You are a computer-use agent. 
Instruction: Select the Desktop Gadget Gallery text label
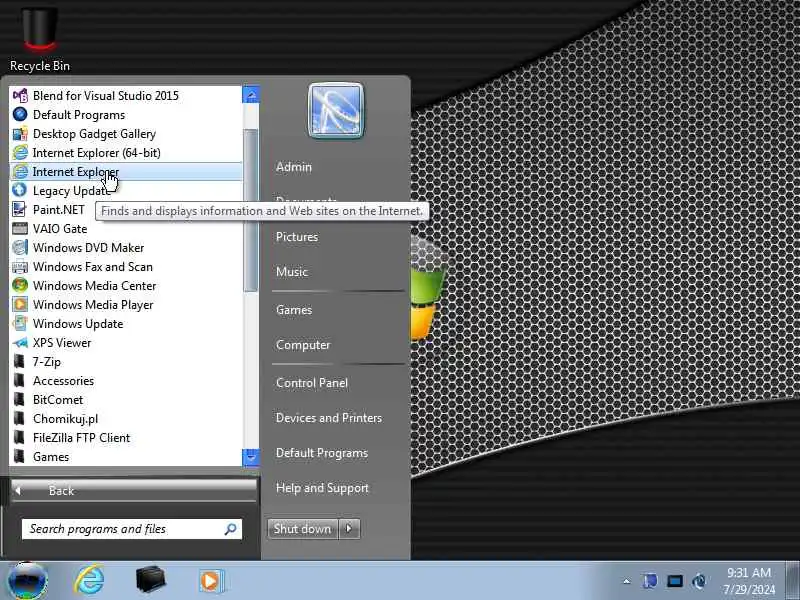pyautogui.click(x=94, y=134)
